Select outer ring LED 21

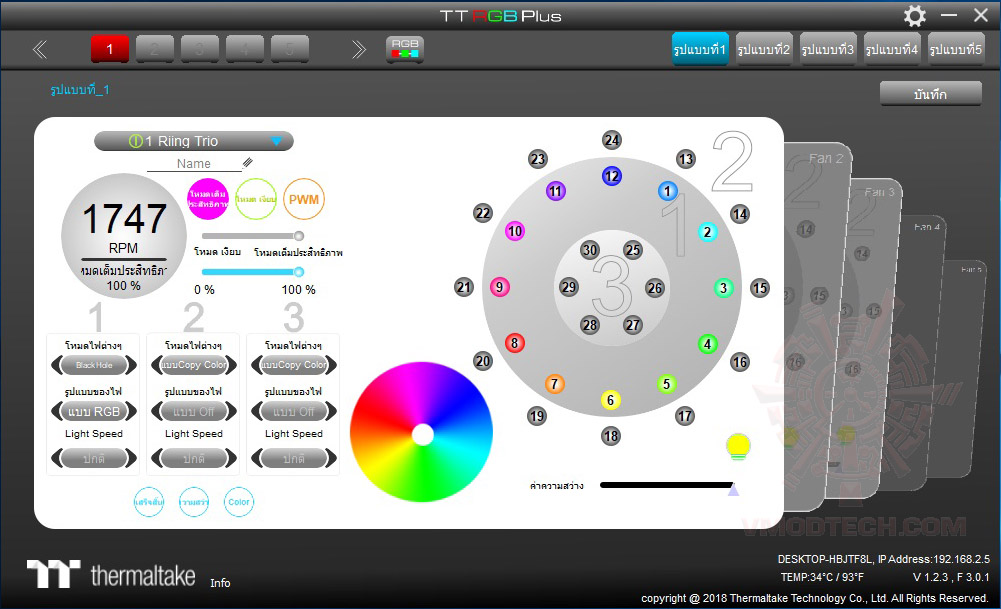(x=463, y=287)
